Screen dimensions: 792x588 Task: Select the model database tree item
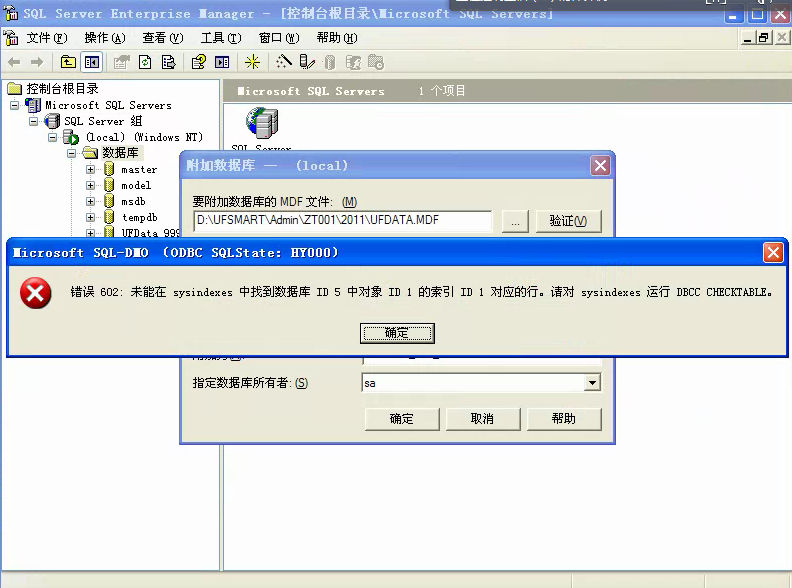pyautogui.click(x=136, y=185)
